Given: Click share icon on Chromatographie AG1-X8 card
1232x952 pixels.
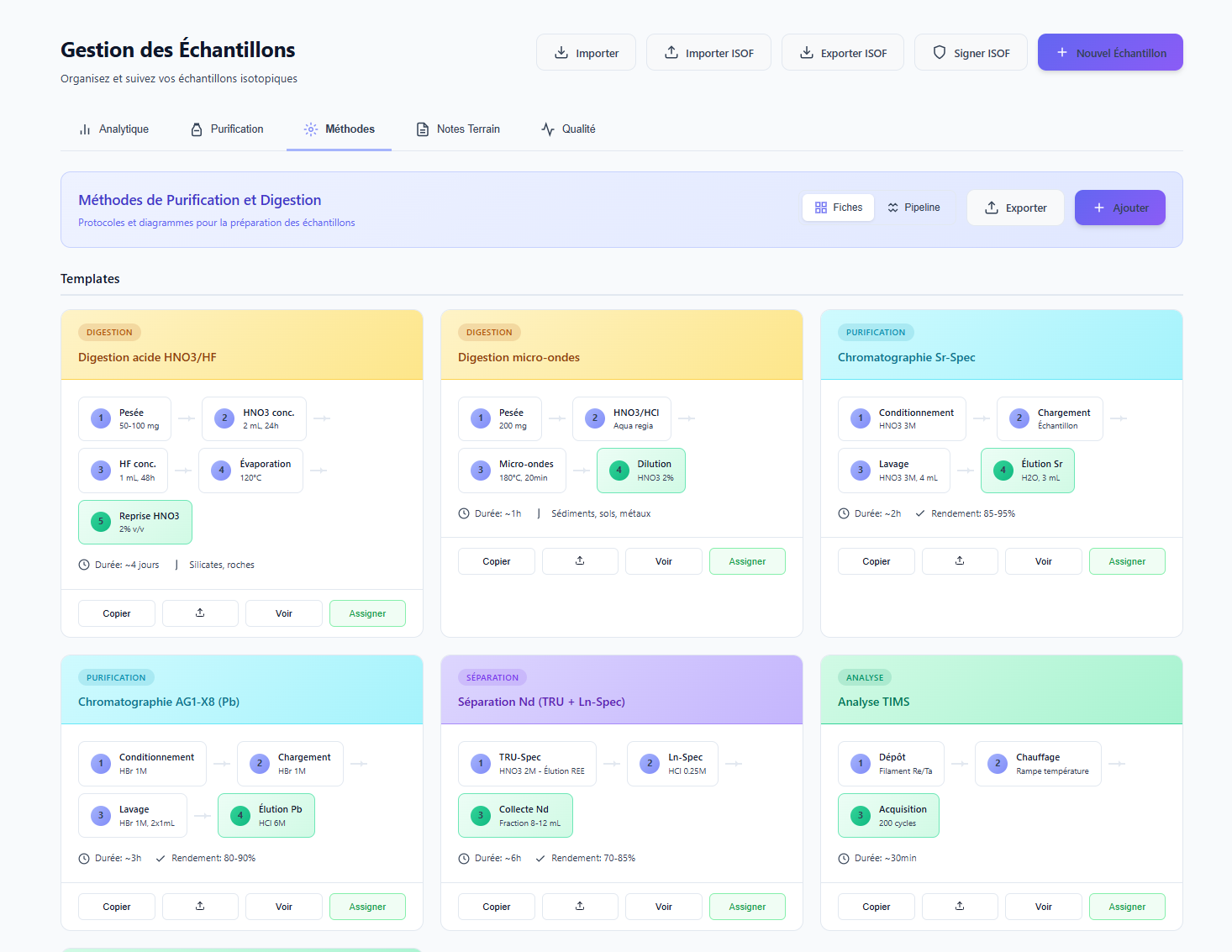Looking at the screenshot, I should 200,907.
